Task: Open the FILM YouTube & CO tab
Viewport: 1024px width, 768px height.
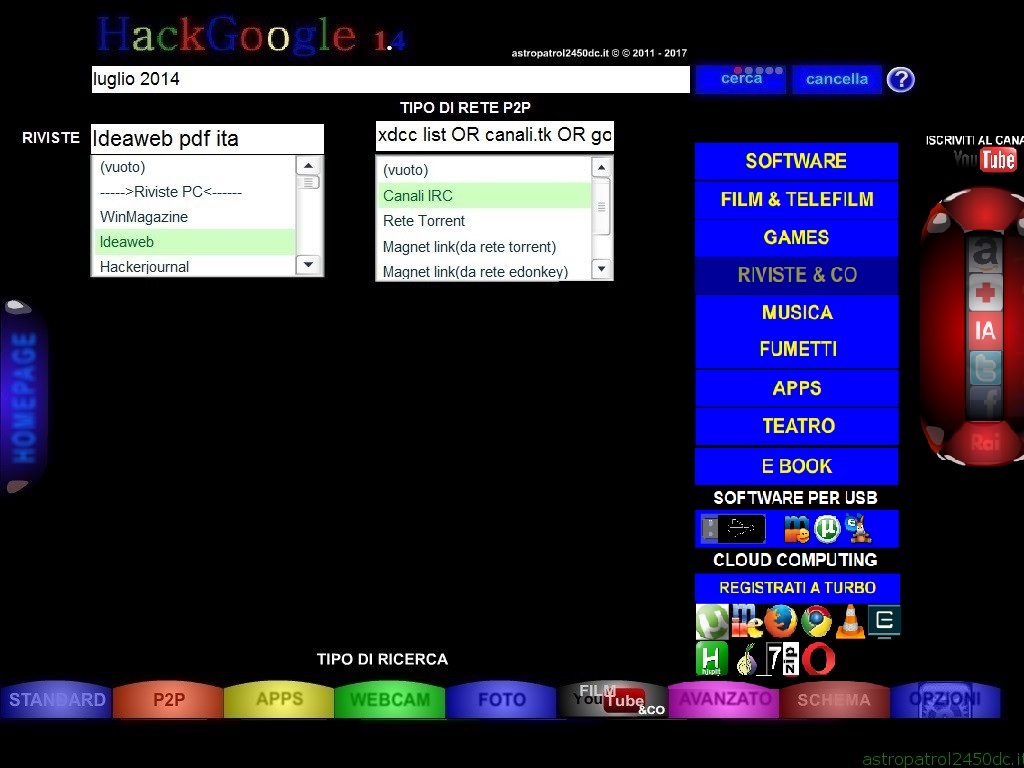Action: tap(613, 699)
